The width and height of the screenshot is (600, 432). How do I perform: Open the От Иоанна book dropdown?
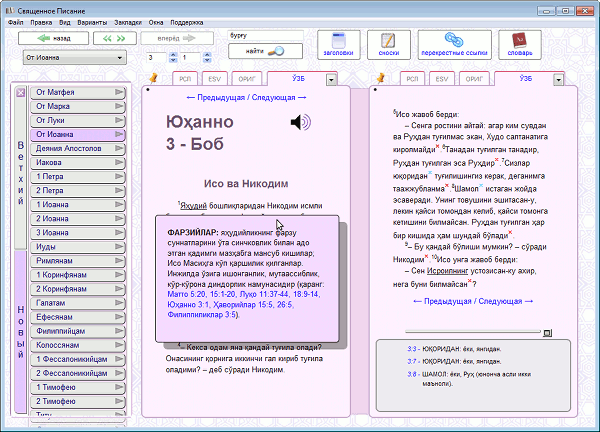(x=73, y=58)
